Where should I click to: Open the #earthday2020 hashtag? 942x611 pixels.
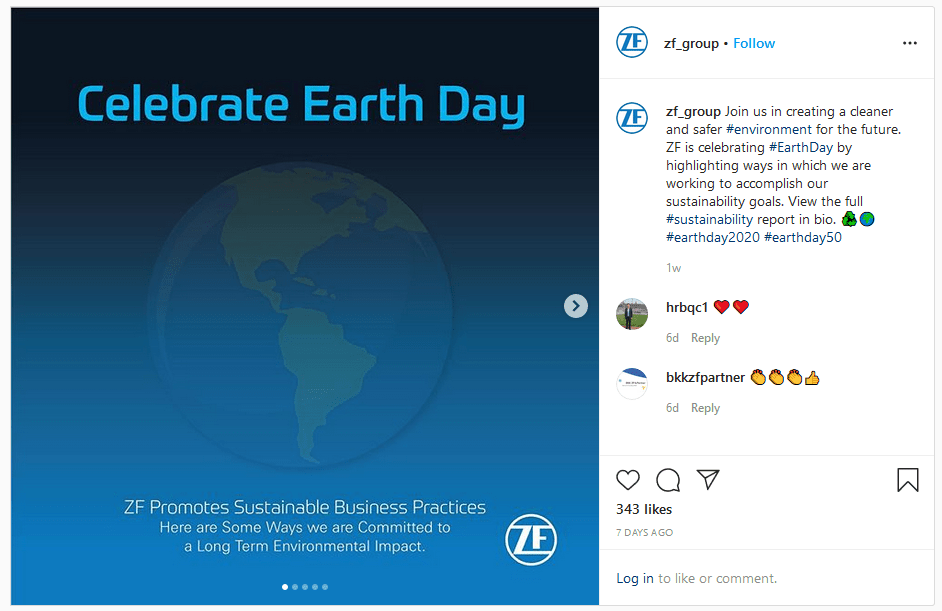click(712, 237)
